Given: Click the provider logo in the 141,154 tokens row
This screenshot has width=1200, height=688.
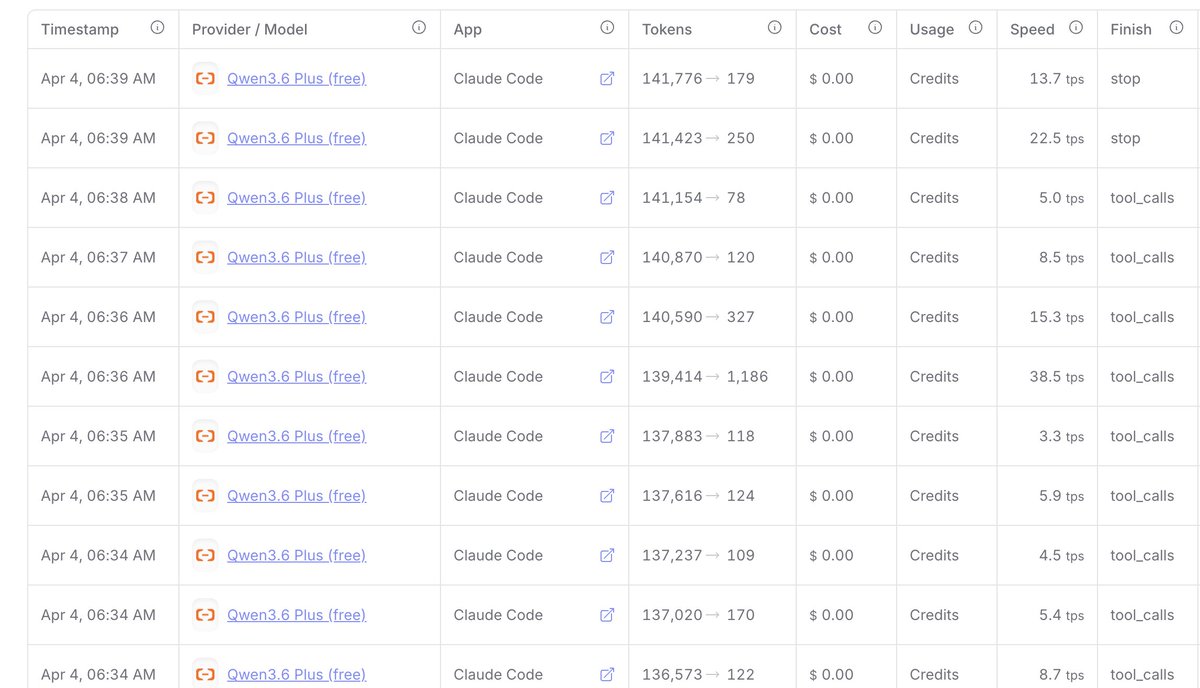Looking at the screenshot, I should pos(205,198).
